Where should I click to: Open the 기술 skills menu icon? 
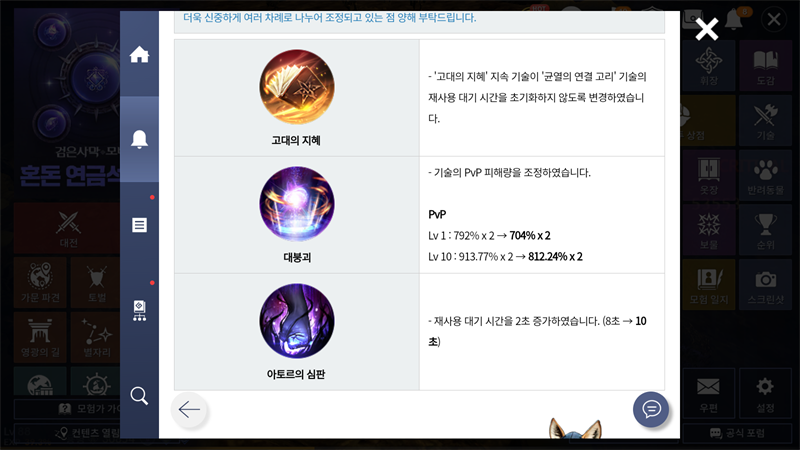click(765, 120)
